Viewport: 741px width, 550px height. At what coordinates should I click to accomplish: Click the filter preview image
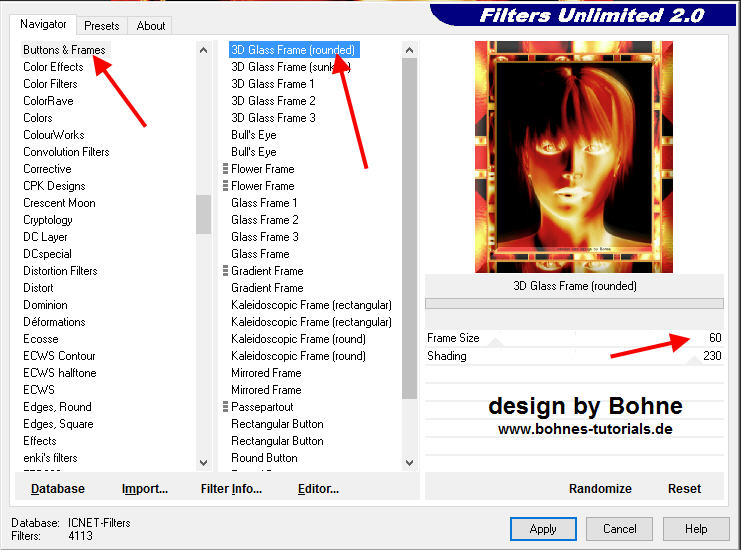573,157
